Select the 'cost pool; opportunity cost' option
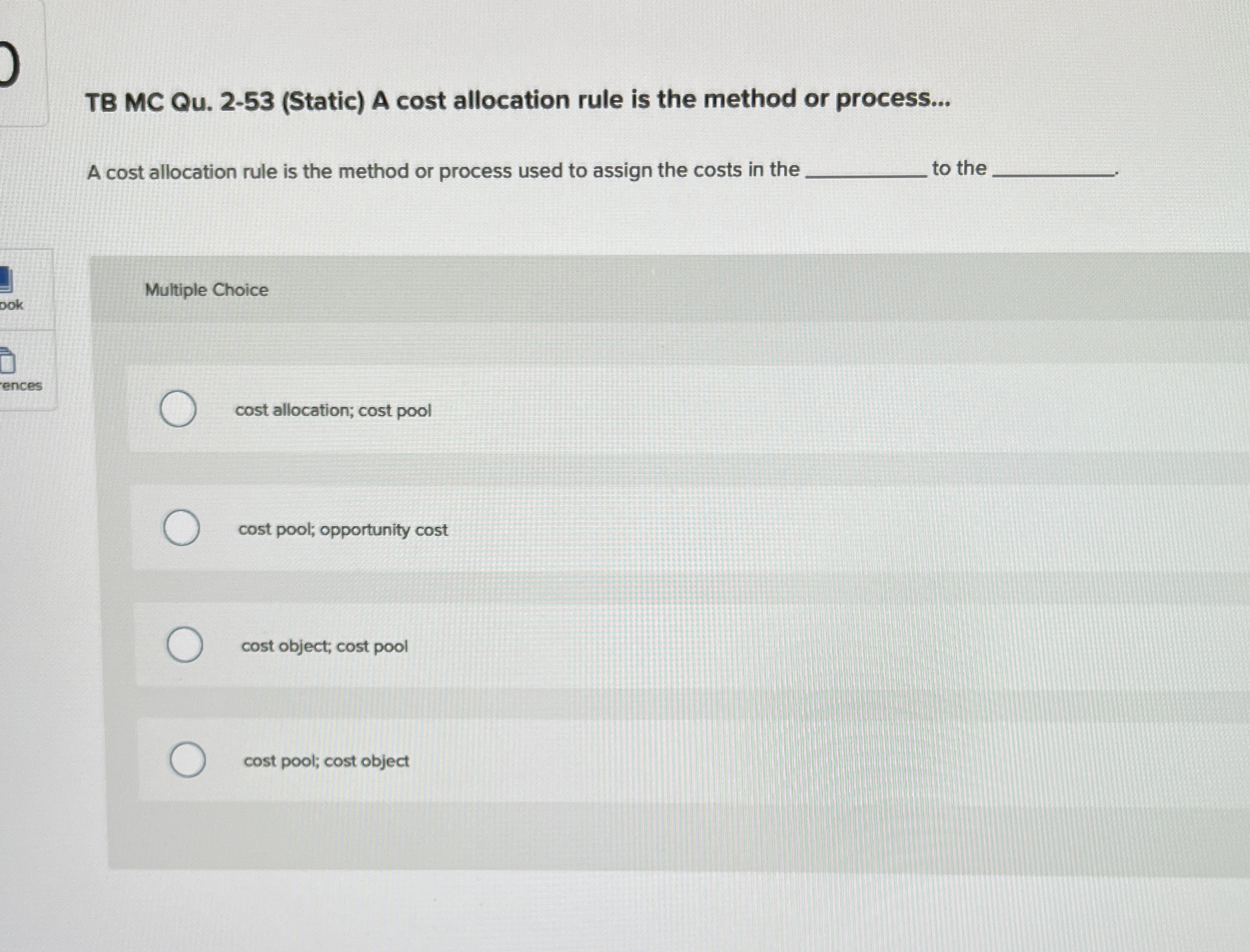Viewport: 1250px width, 952px height. 182,529
